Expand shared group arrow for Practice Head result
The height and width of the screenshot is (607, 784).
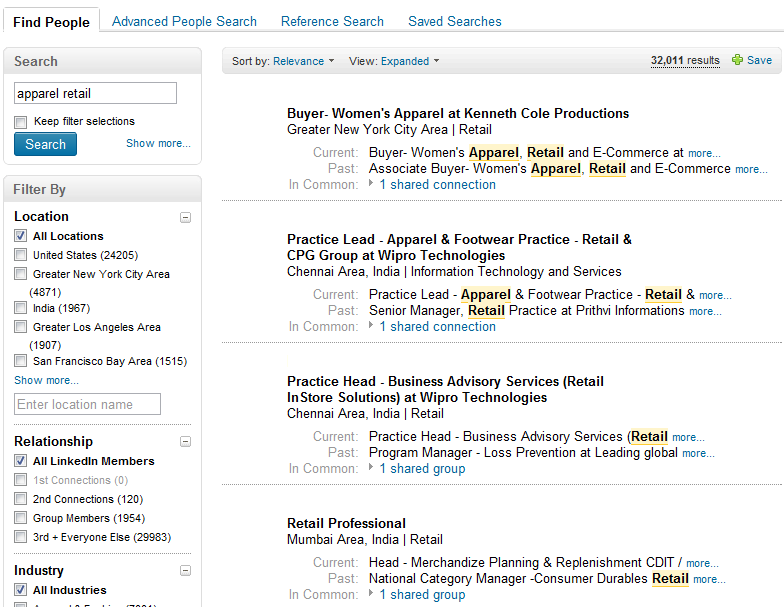371,468
